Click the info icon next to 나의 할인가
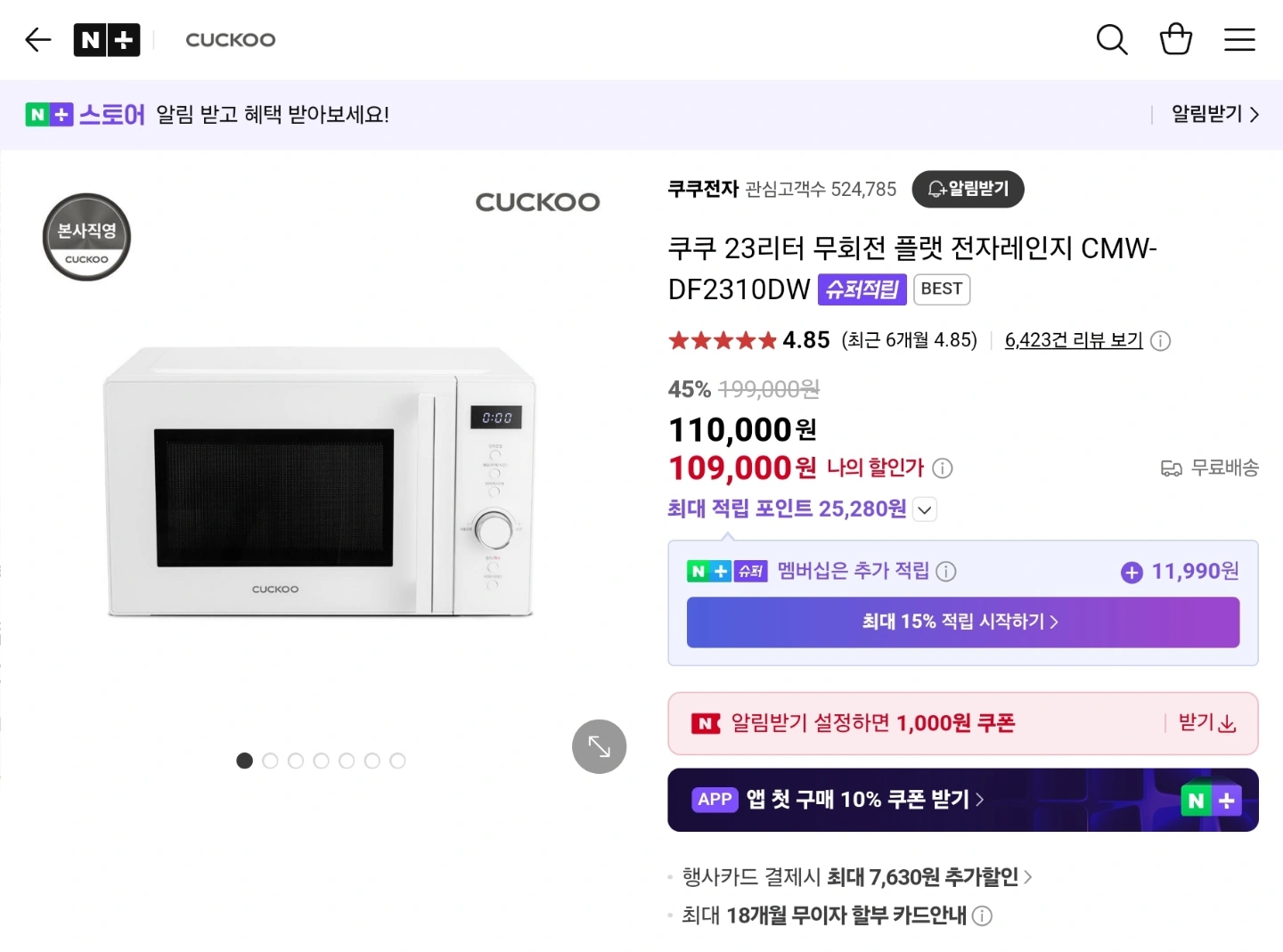The height and width of the screenshot is (952, 1283). 943,468
